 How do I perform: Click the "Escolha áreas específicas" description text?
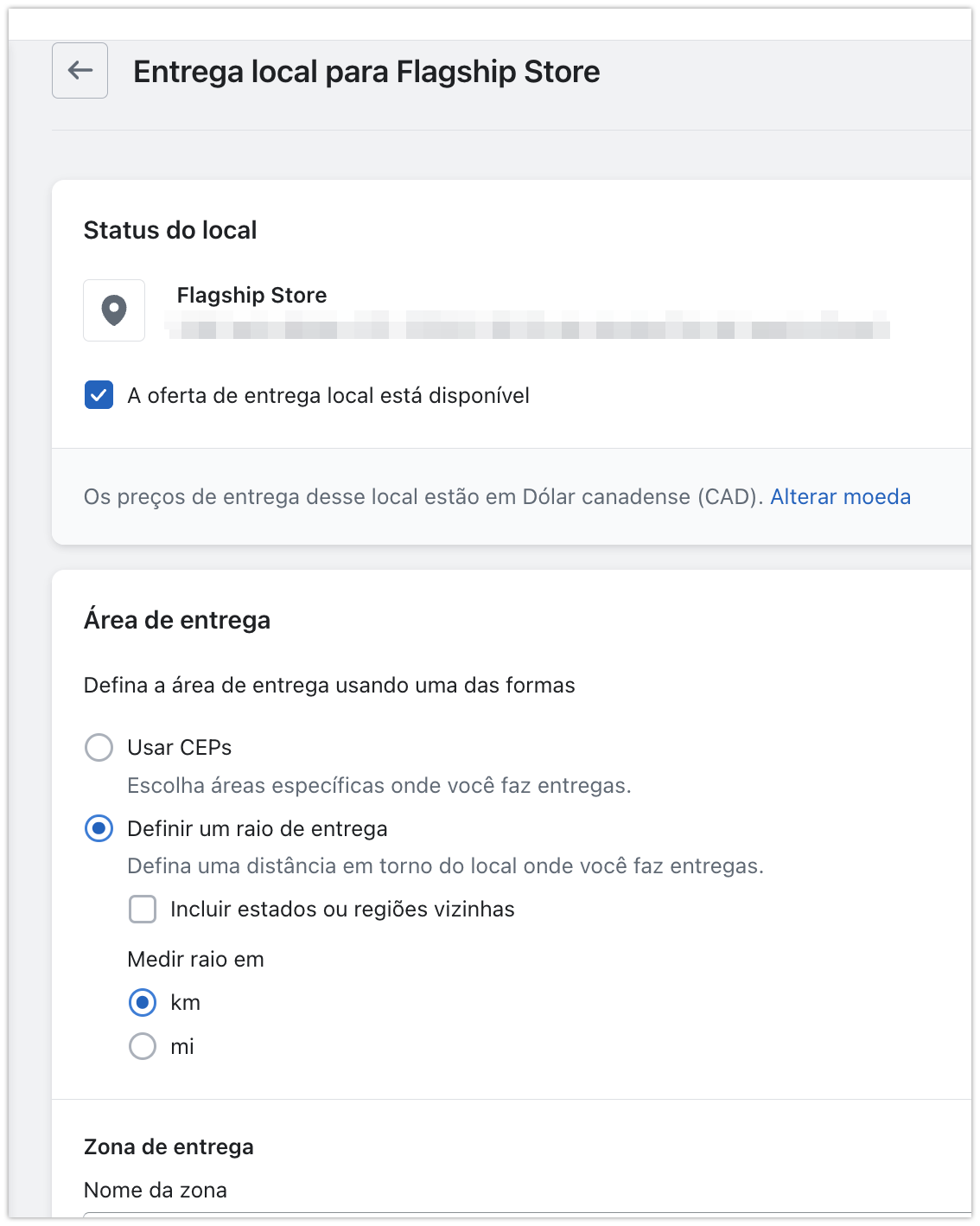379,786
